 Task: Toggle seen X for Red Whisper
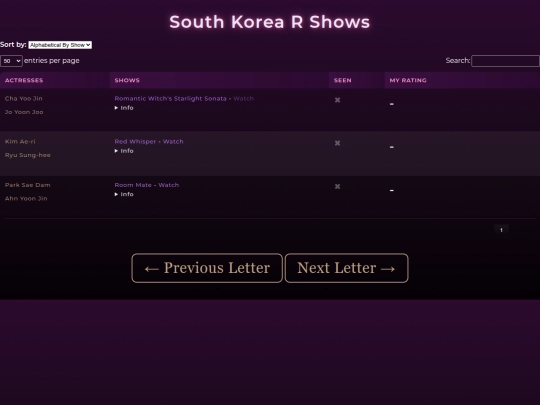click(x=338, y=143)
